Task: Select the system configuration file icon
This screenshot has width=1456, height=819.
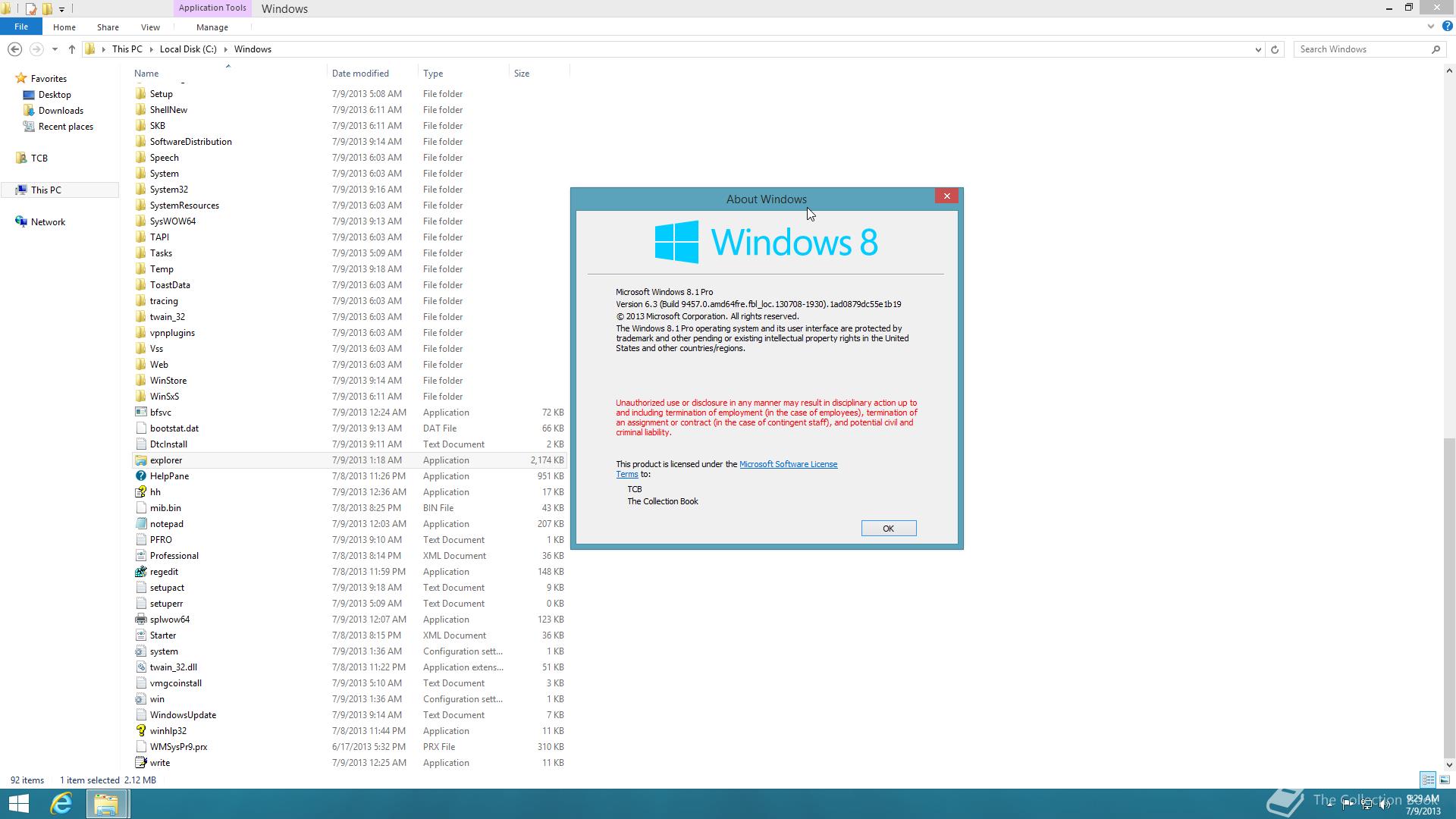Action: (x=140, y=651)
